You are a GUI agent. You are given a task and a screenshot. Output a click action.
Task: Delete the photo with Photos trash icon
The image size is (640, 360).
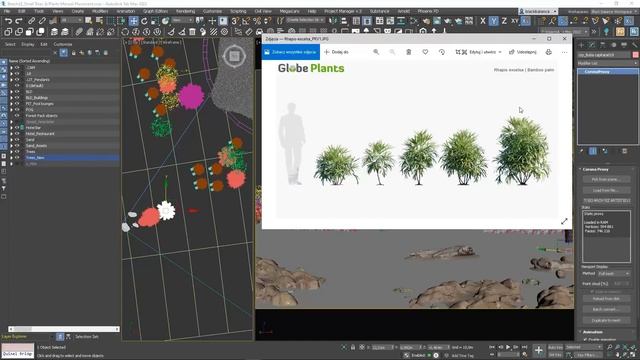[409, 52]
